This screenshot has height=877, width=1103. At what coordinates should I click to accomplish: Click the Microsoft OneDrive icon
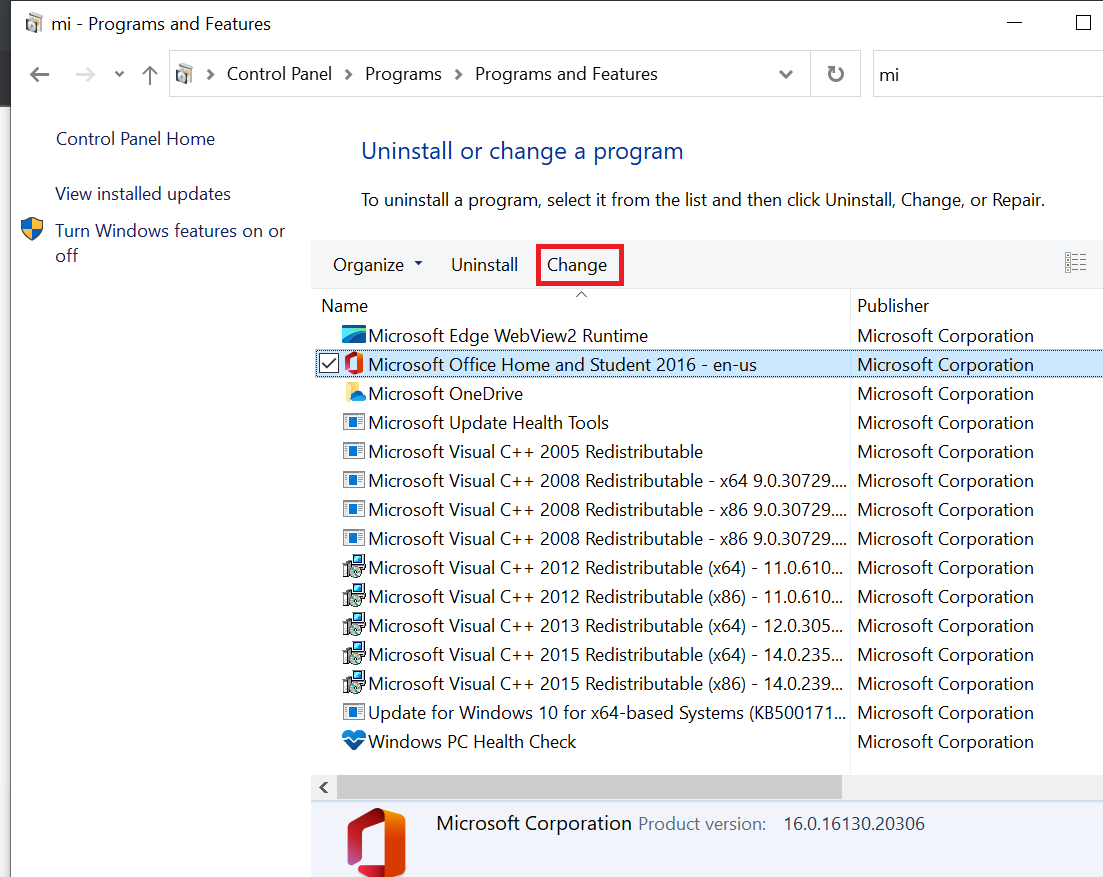click(x=355, y=392)
